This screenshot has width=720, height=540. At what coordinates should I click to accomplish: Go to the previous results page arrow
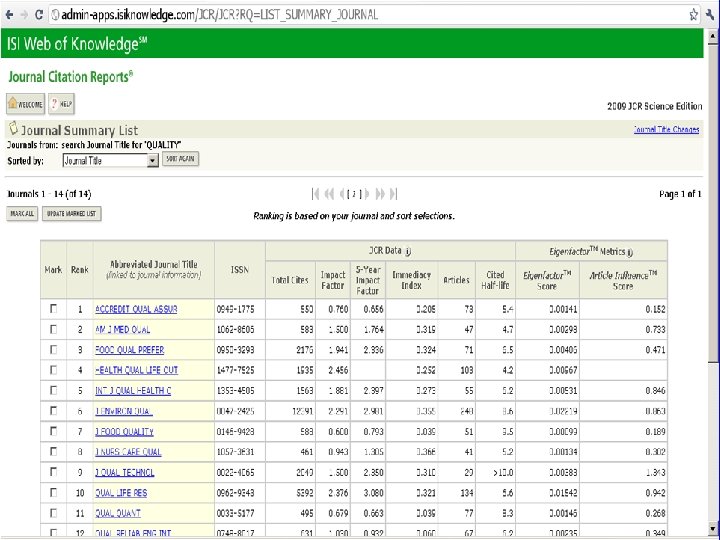(342, 194)
